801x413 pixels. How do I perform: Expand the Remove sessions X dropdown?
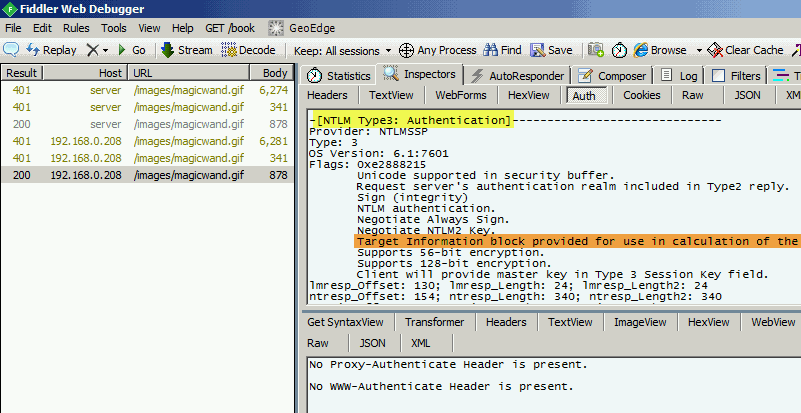point(105,49)
